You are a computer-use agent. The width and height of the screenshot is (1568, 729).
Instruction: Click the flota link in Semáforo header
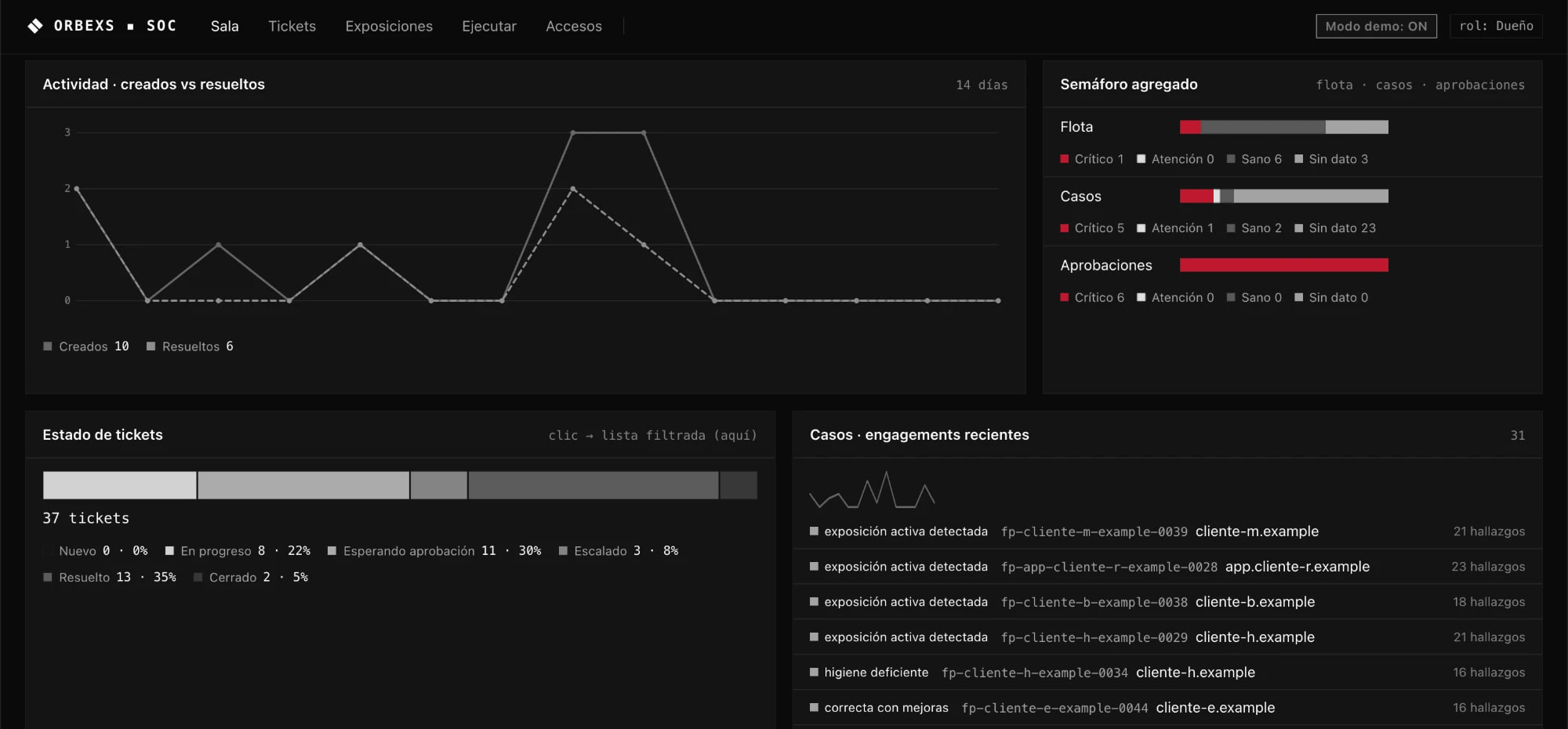[x=1334, y=85]
